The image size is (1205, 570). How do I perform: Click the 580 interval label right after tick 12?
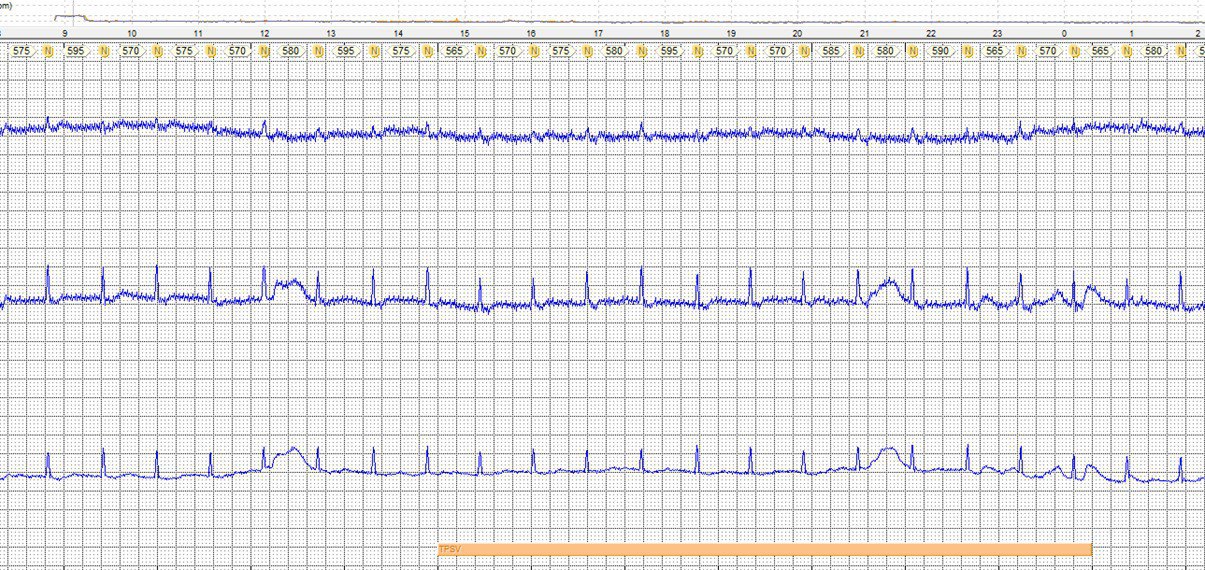290,50
